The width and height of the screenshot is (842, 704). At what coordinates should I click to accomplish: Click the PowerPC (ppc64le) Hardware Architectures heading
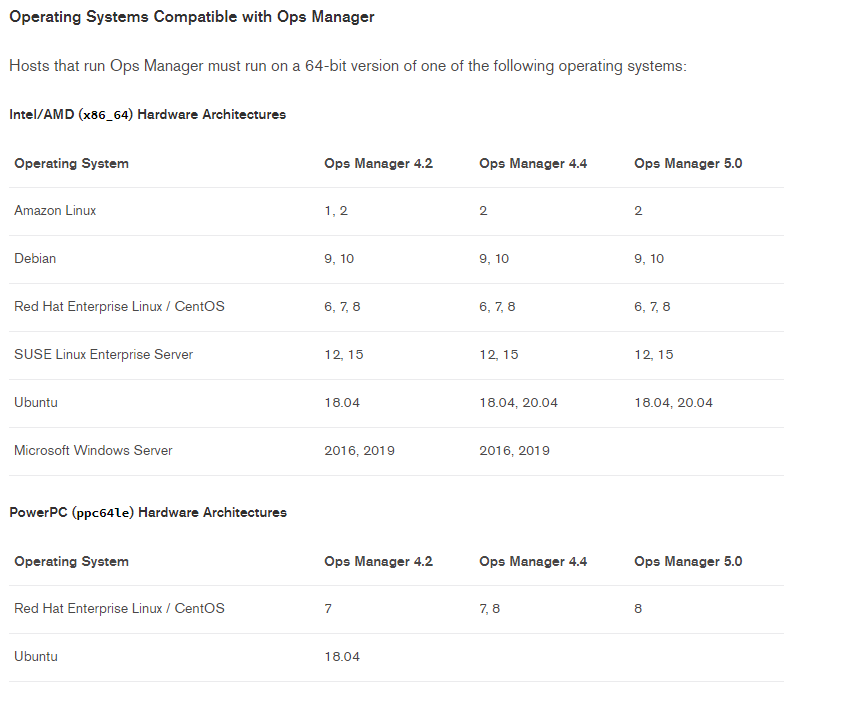148,513
